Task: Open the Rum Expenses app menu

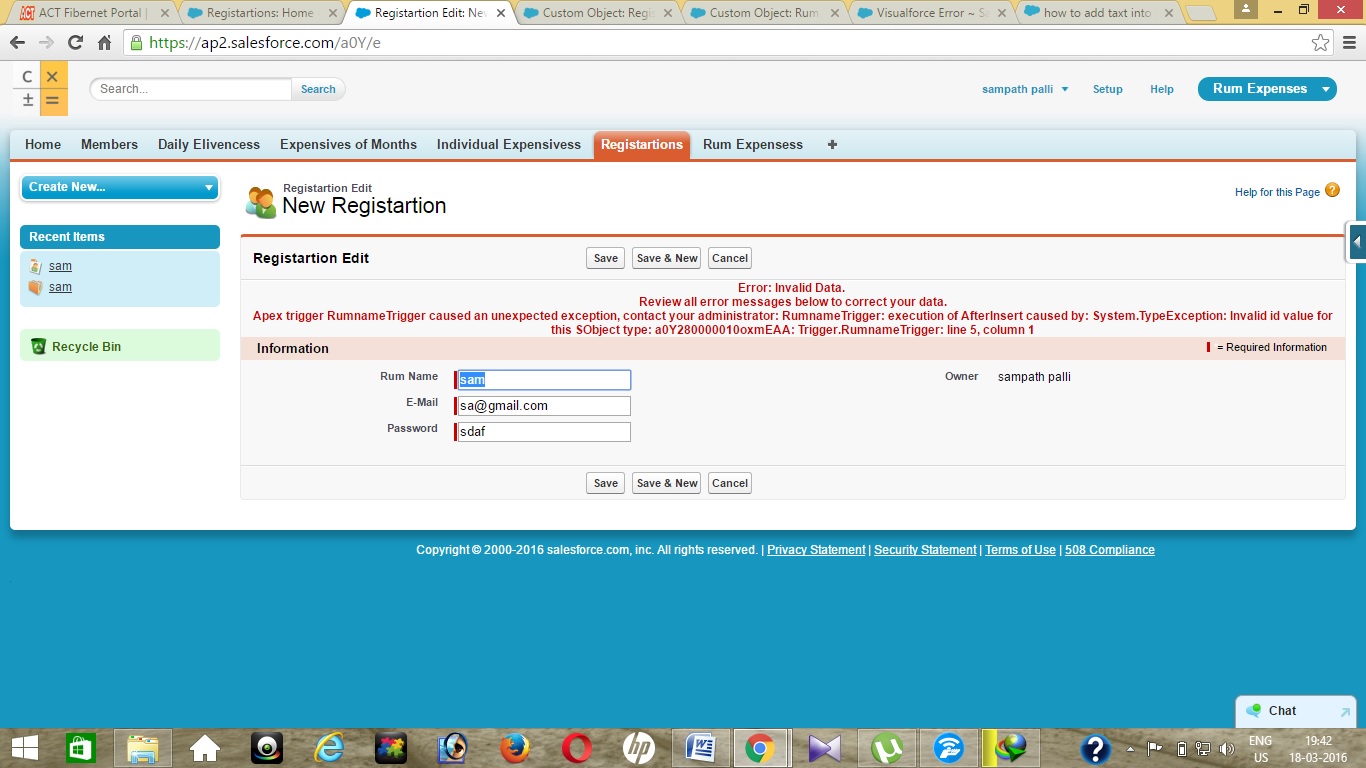Action: (x=1267, y=89)
